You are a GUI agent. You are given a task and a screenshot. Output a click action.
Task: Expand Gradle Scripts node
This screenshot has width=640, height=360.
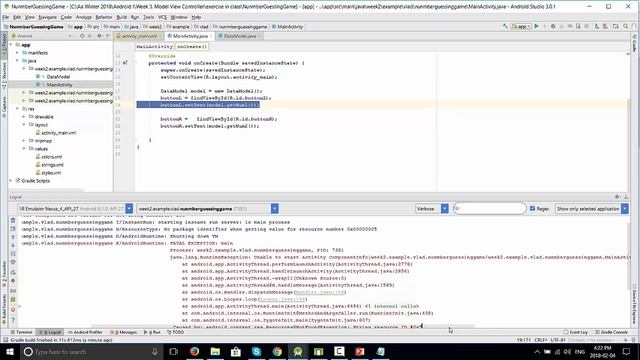click(x=11, y=181)
